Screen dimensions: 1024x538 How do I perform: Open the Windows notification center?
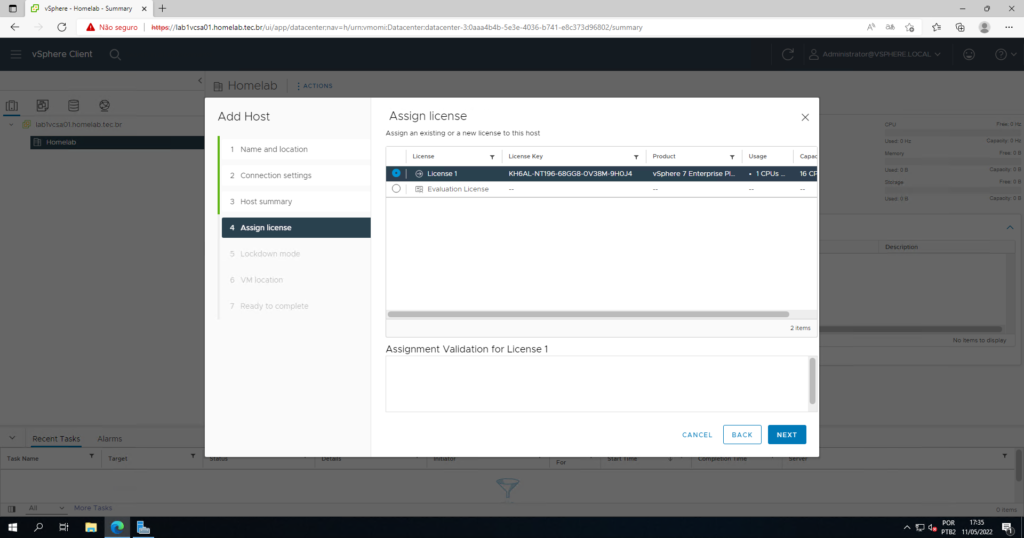pyautogui.click(x=1008, y=528)
